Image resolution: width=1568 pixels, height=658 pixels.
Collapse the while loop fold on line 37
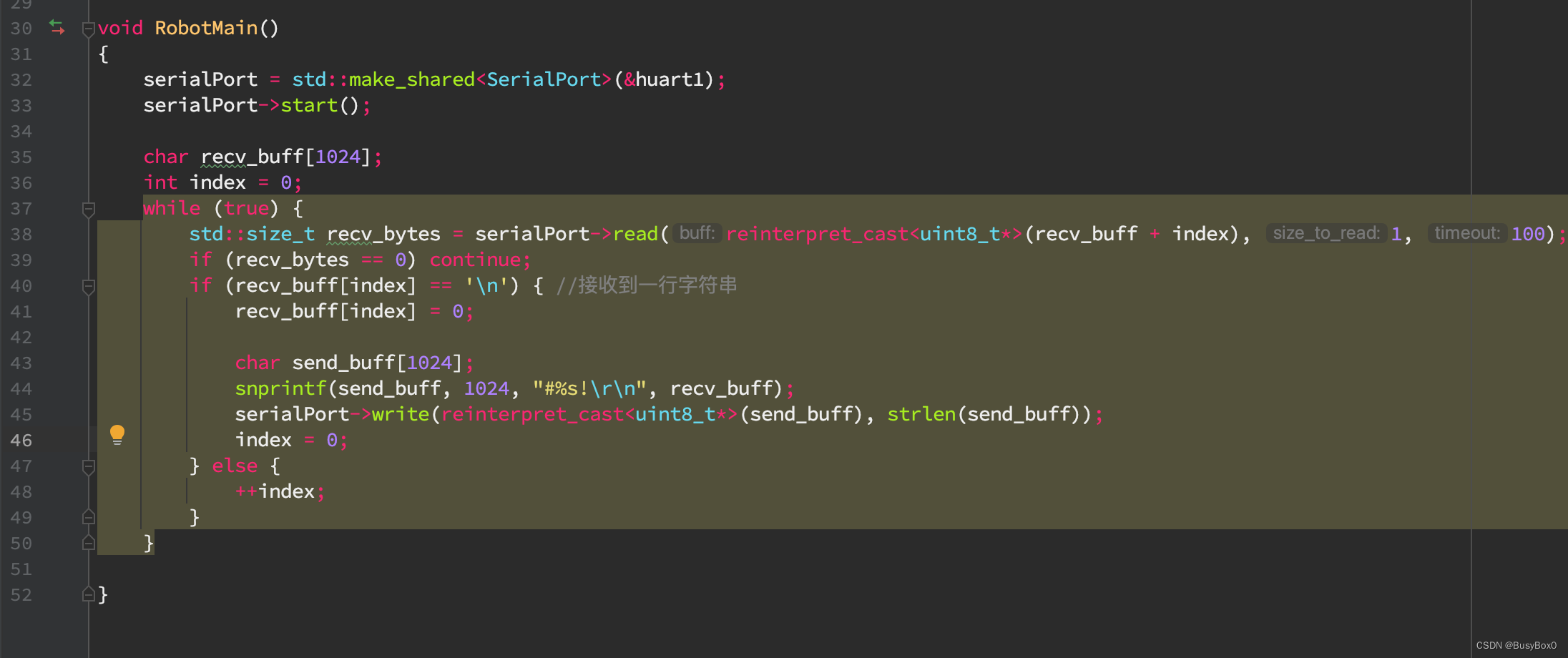[x=88, y=210]
